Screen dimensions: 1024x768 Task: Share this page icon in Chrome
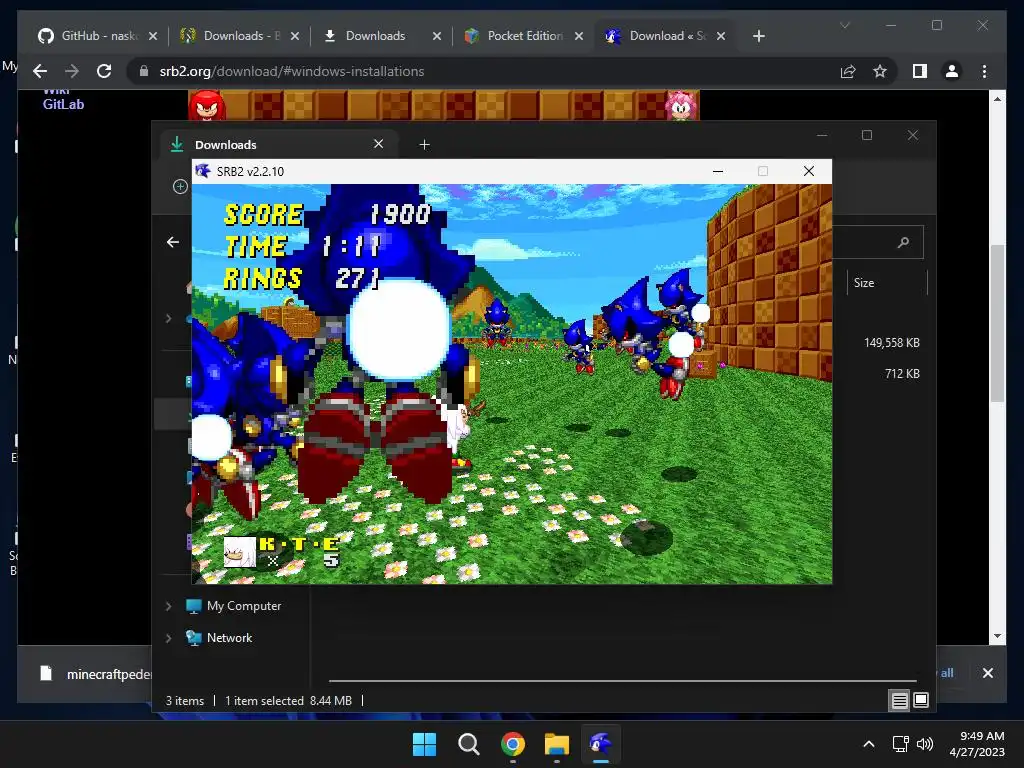[848, 71]
